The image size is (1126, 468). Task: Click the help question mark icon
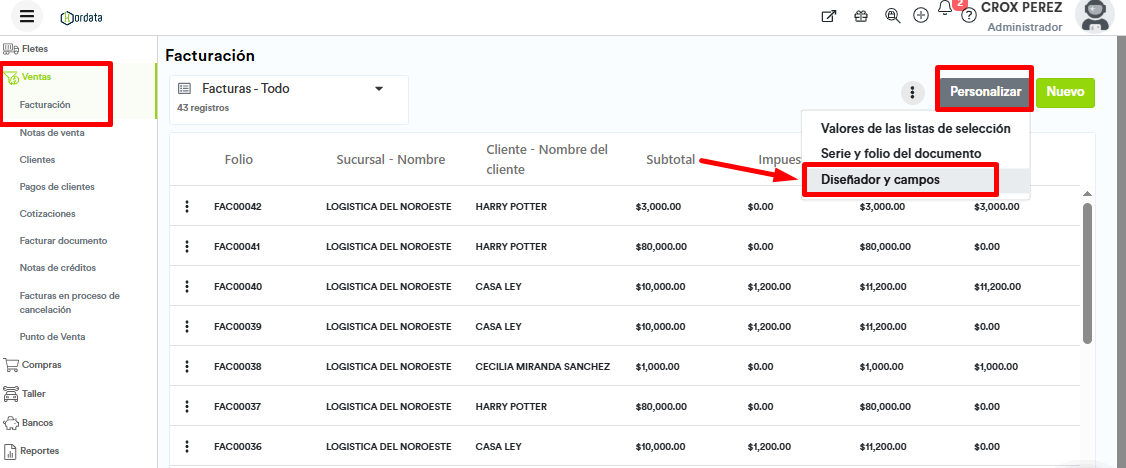tap(968, 16)
